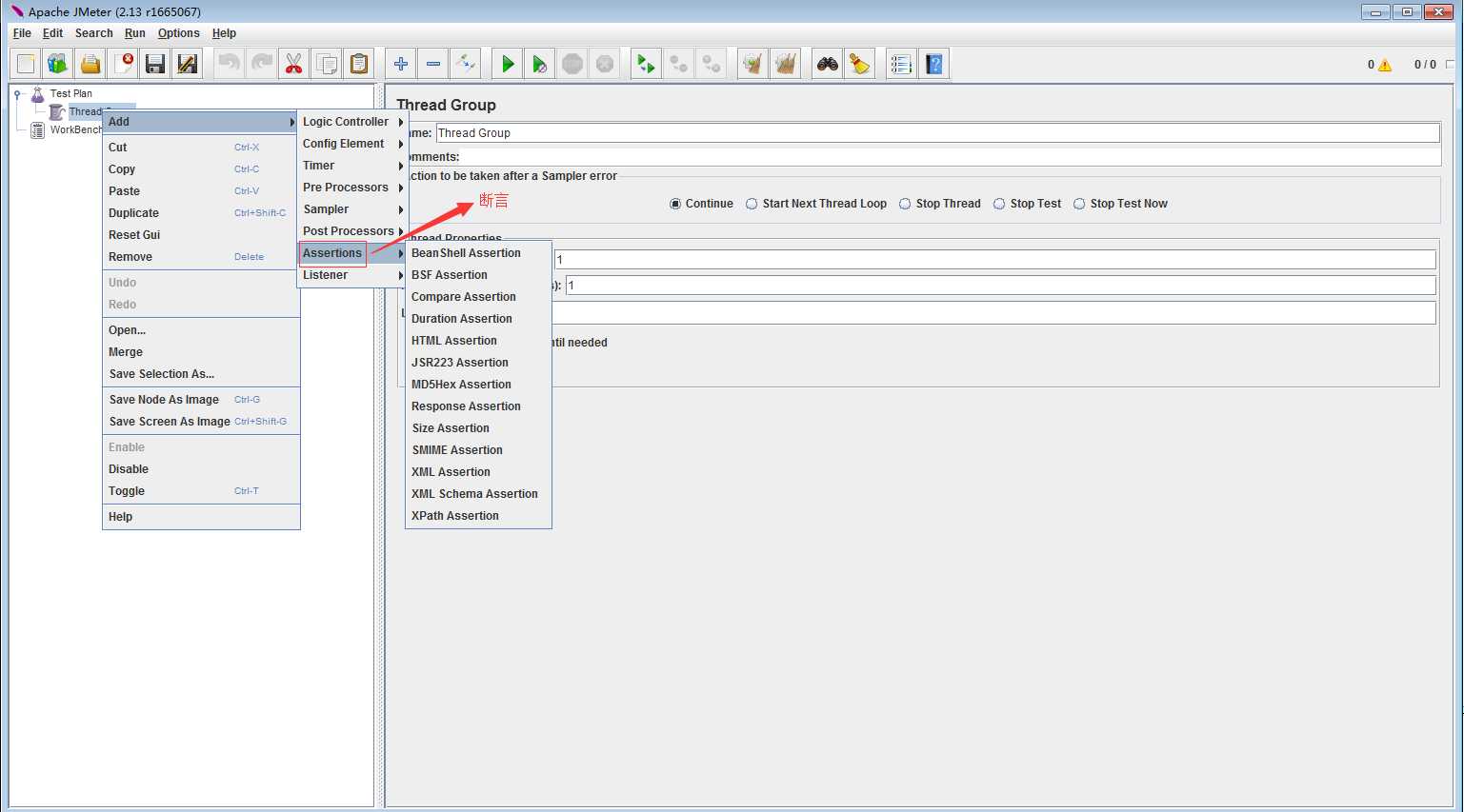Expand the Sampler submenu

point(352,209)
